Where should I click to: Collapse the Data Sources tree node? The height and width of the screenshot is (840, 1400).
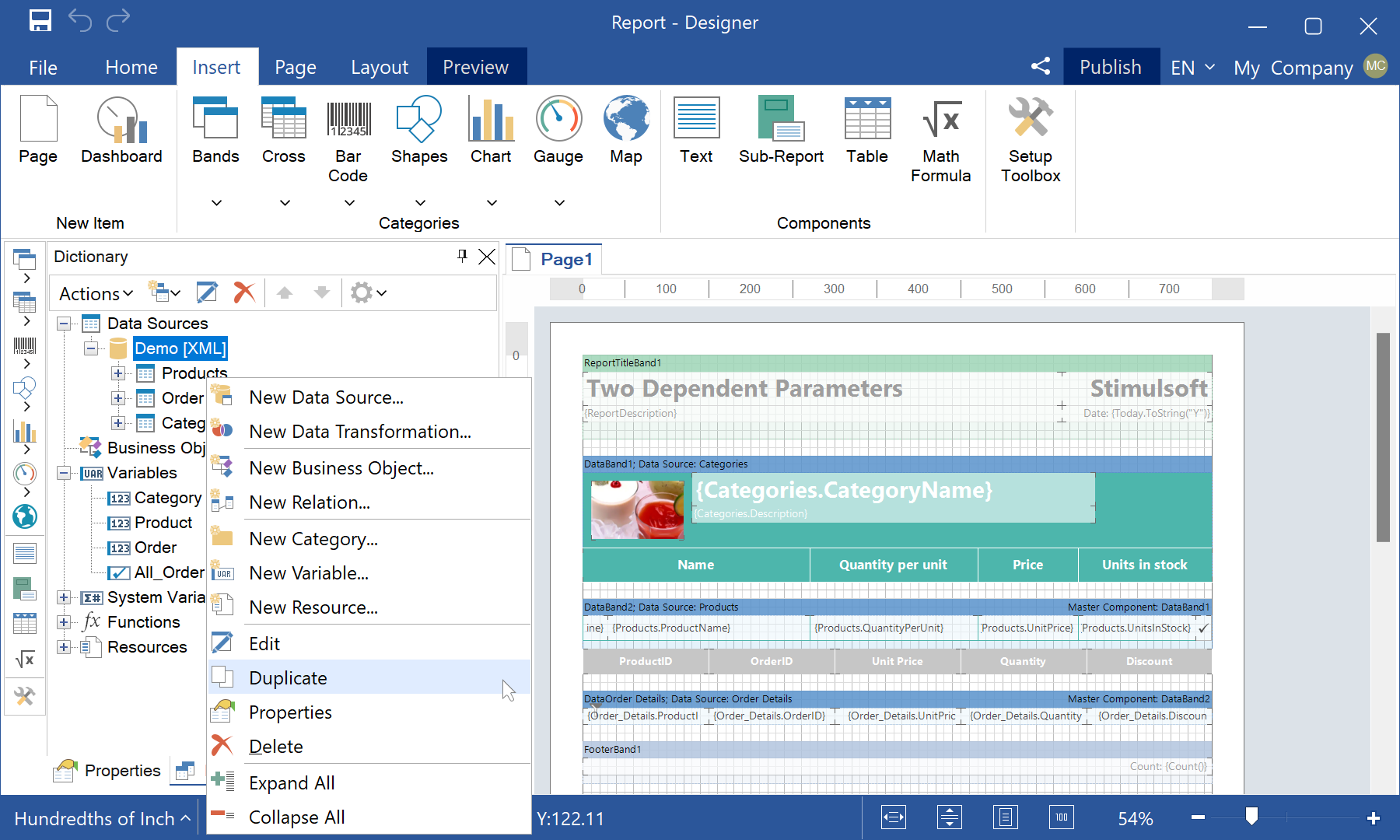tap(64, 324)
